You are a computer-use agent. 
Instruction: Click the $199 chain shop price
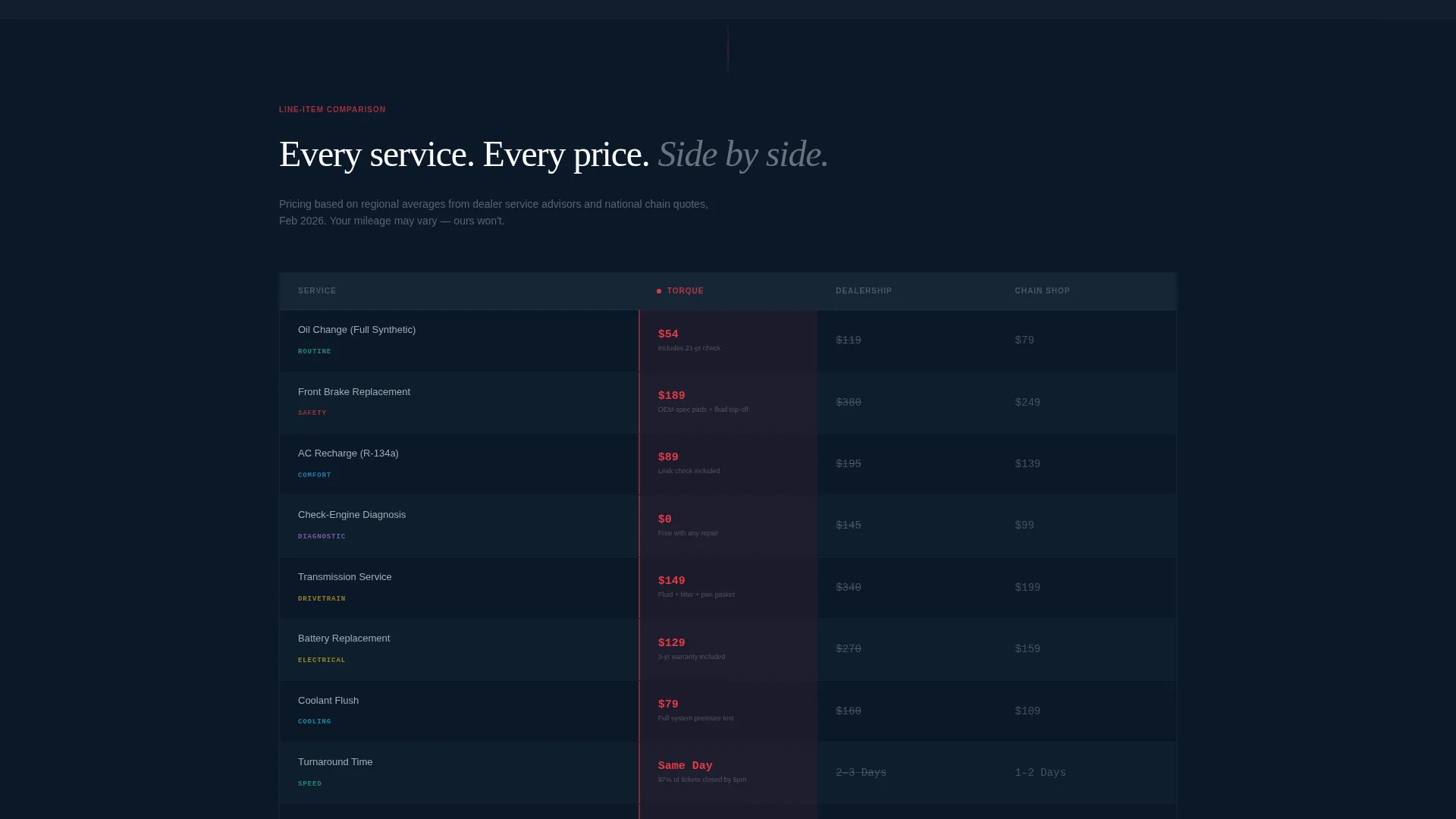tap(1028, 588)
